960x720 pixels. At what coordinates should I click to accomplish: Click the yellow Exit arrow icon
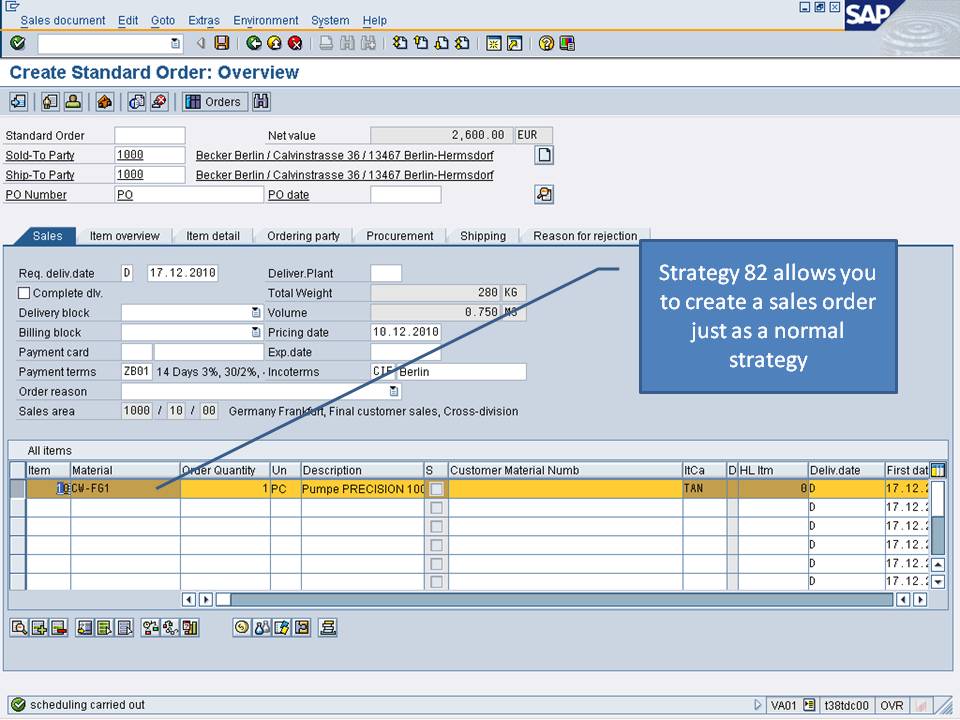(x=274, y=43)
